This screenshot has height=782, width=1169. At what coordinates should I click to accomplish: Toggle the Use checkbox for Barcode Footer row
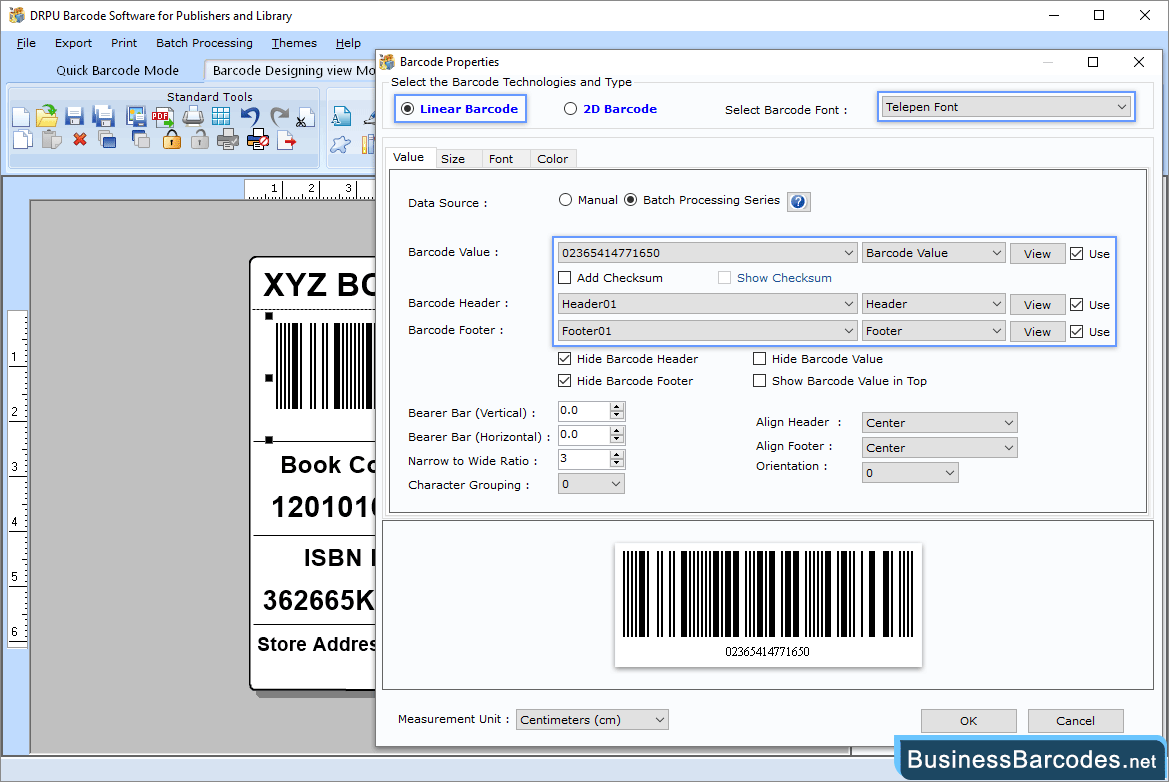pyautogui.click(x=1077, y=332)
